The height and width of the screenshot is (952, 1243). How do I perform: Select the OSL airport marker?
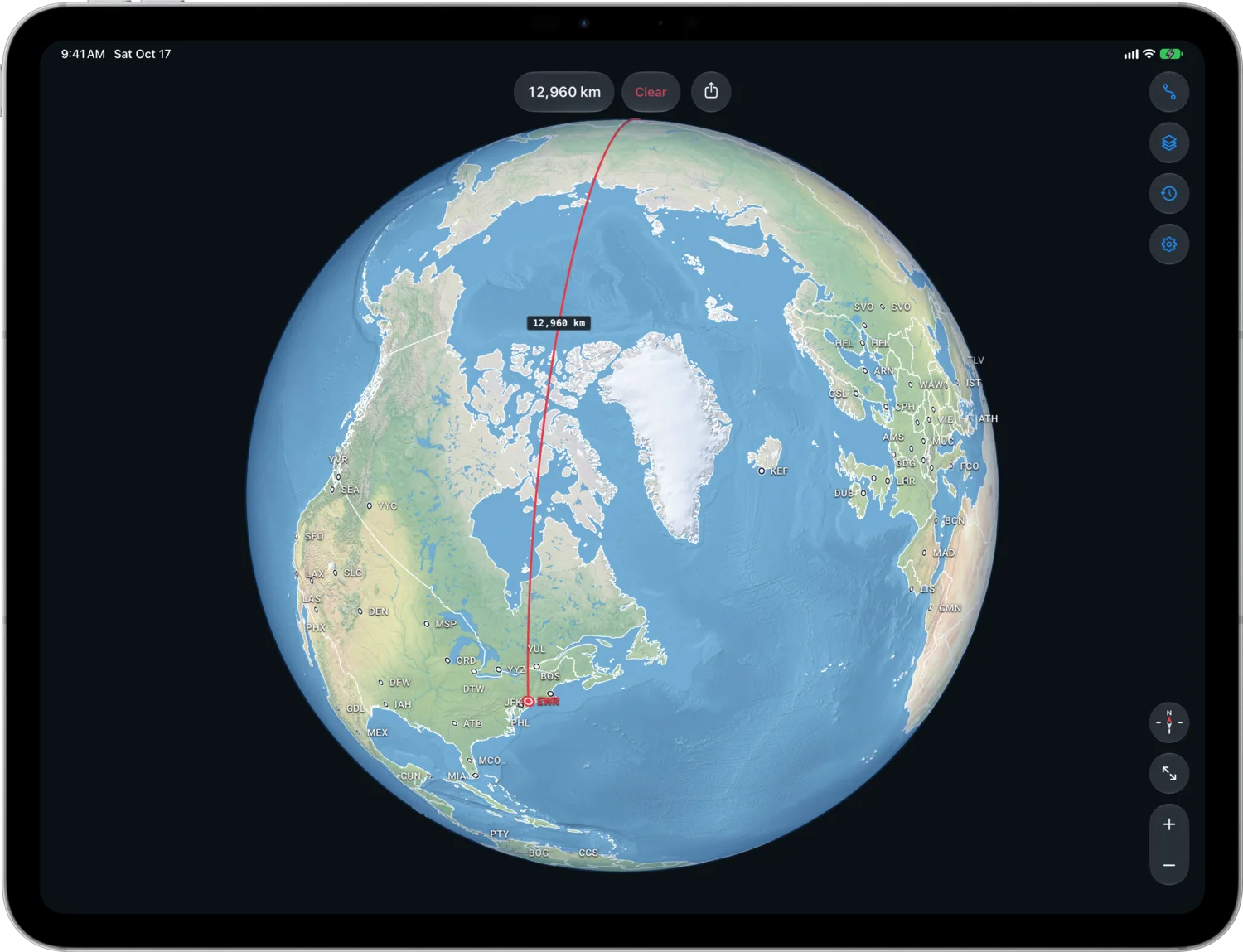(856, 394)
